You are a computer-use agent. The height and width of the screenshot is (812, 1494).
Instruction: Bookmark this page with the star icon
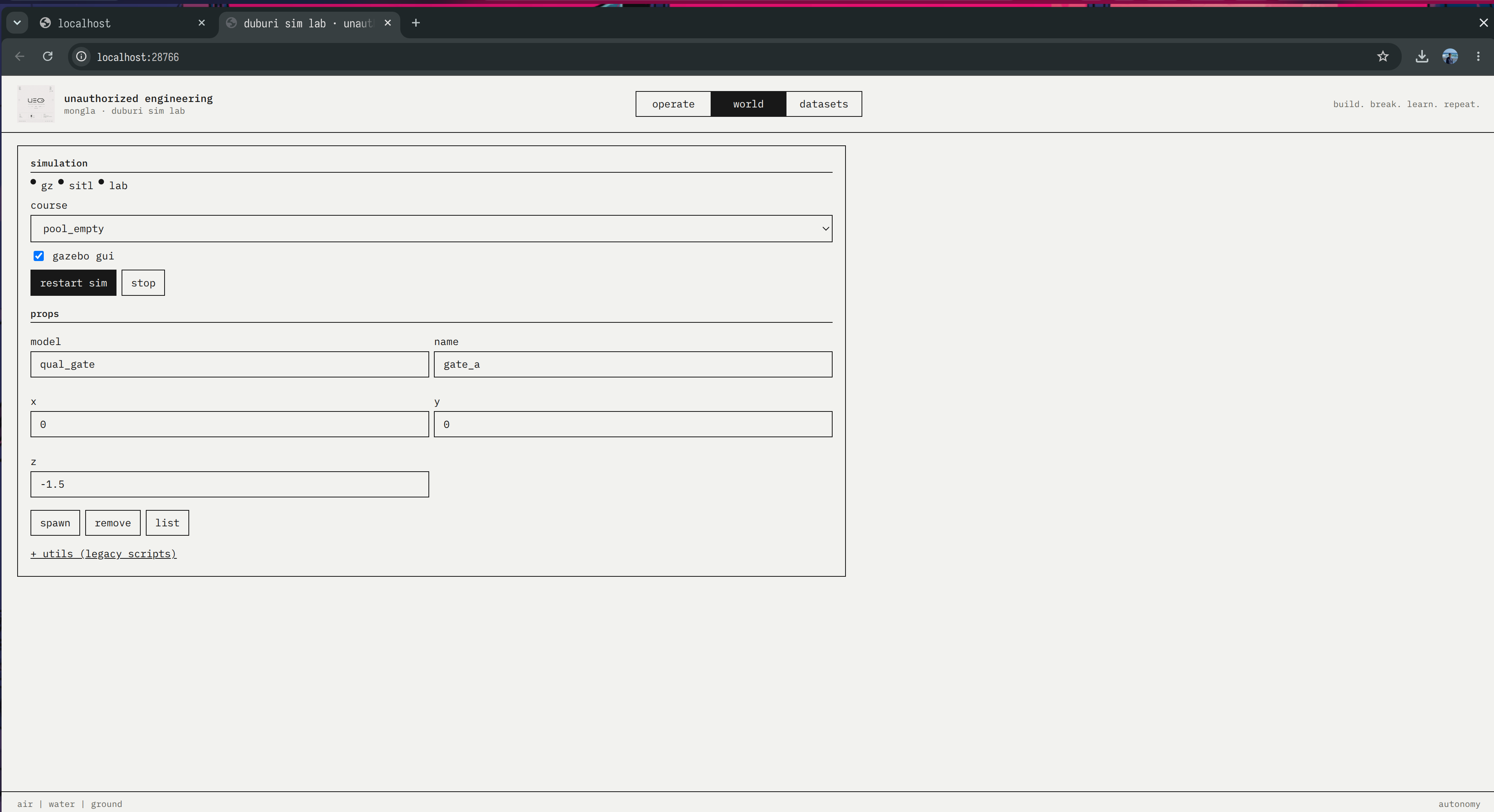click(x=1383, y=56)
